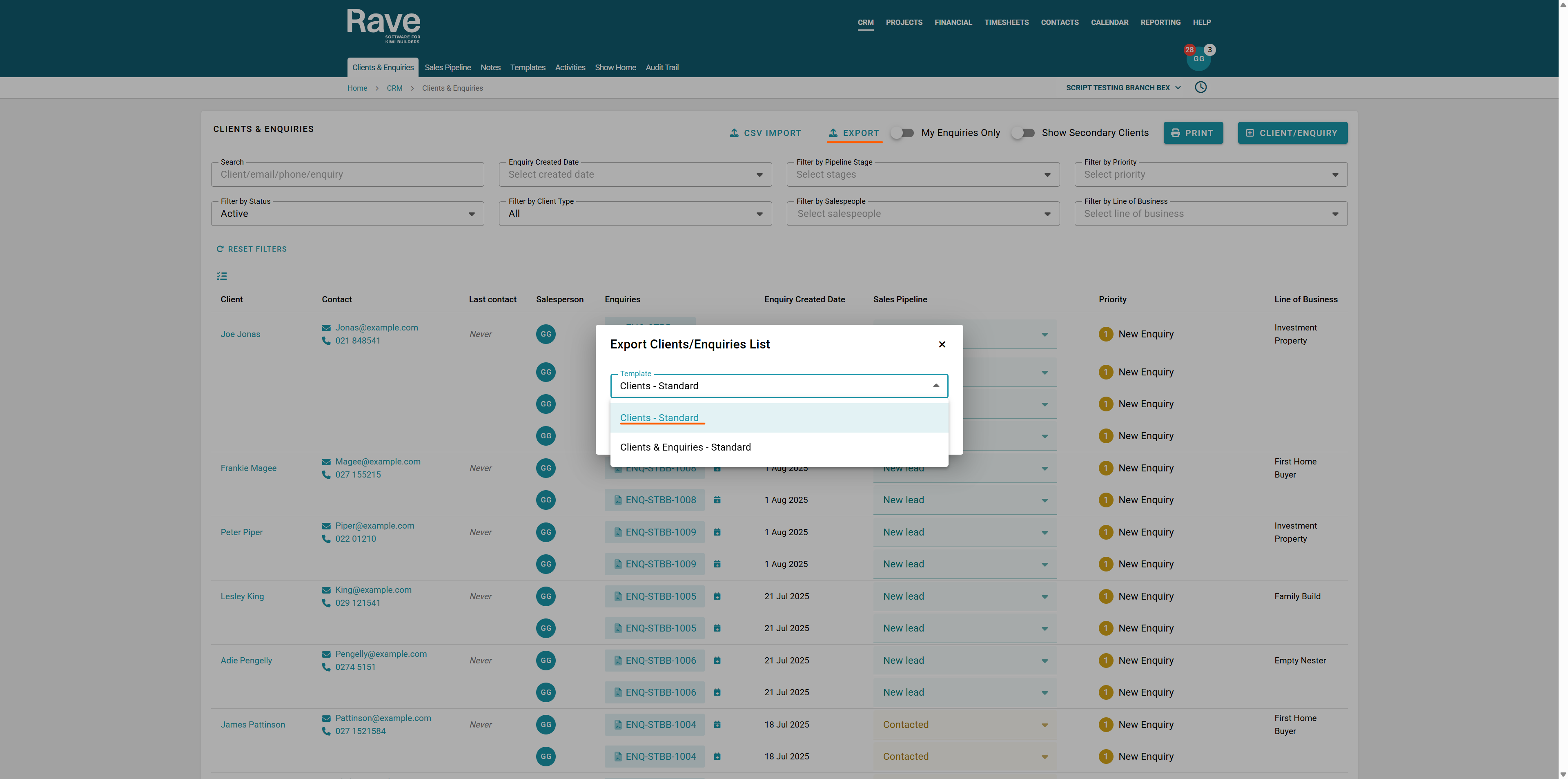Click email icon for Magee@example.com
Screen dimensions: 1568x779
click(326, 462)
